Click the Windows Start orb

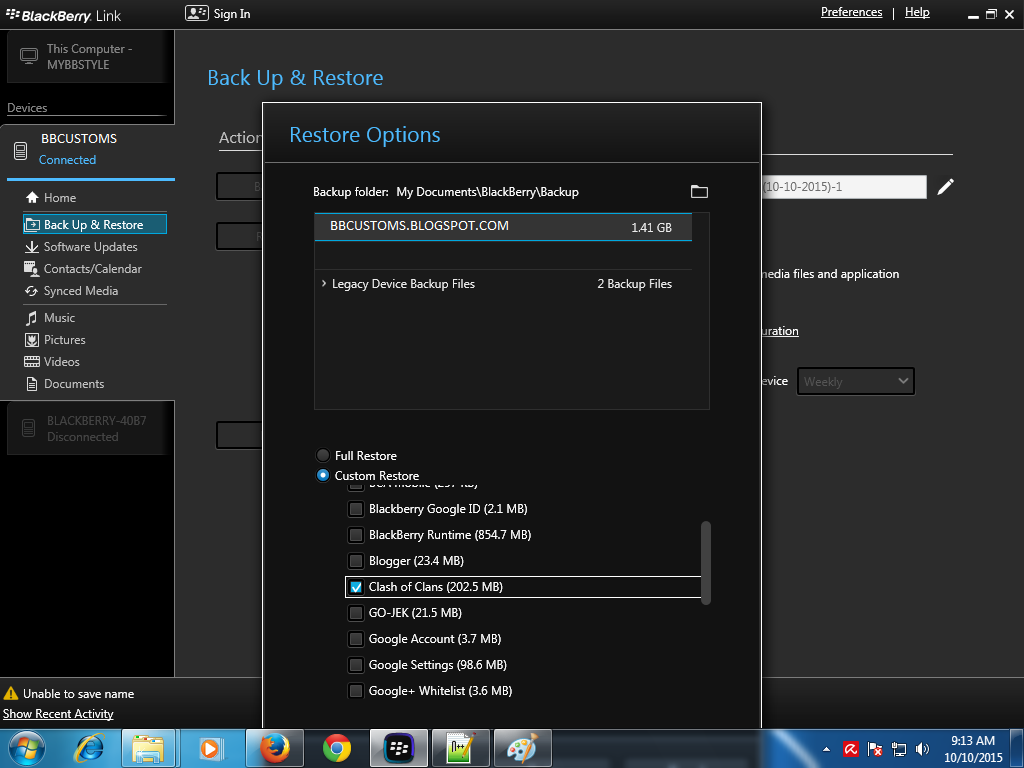pyautogui.click(x=27, y=748)
